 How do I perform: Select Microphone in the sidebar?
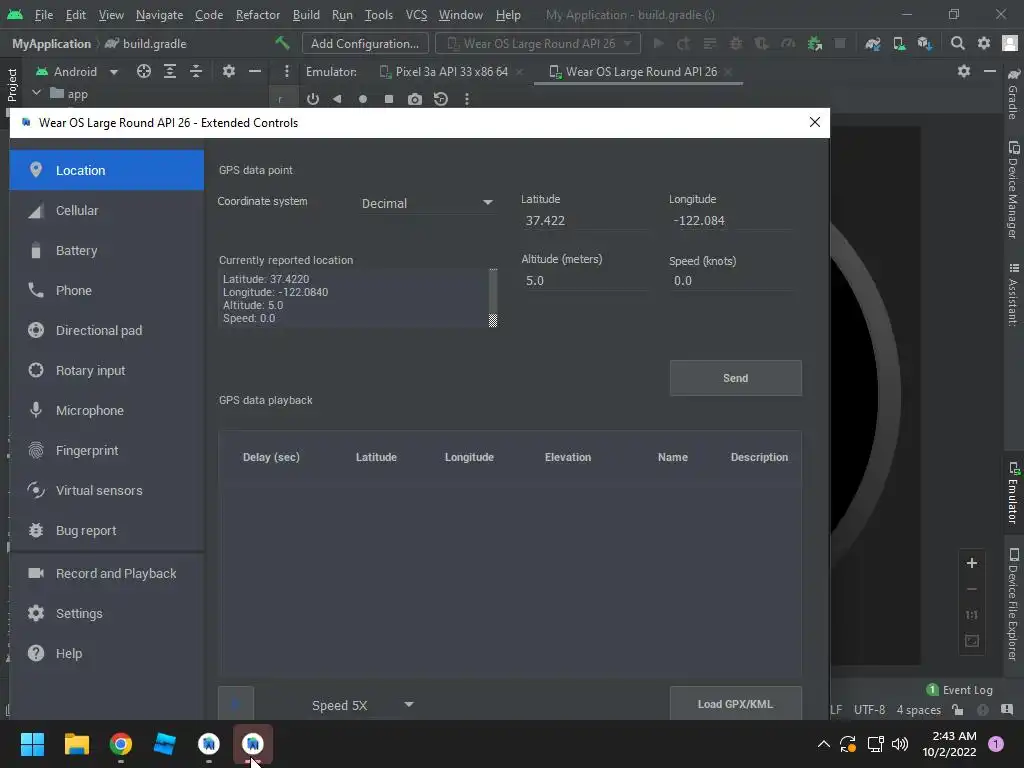pos(106,410)
